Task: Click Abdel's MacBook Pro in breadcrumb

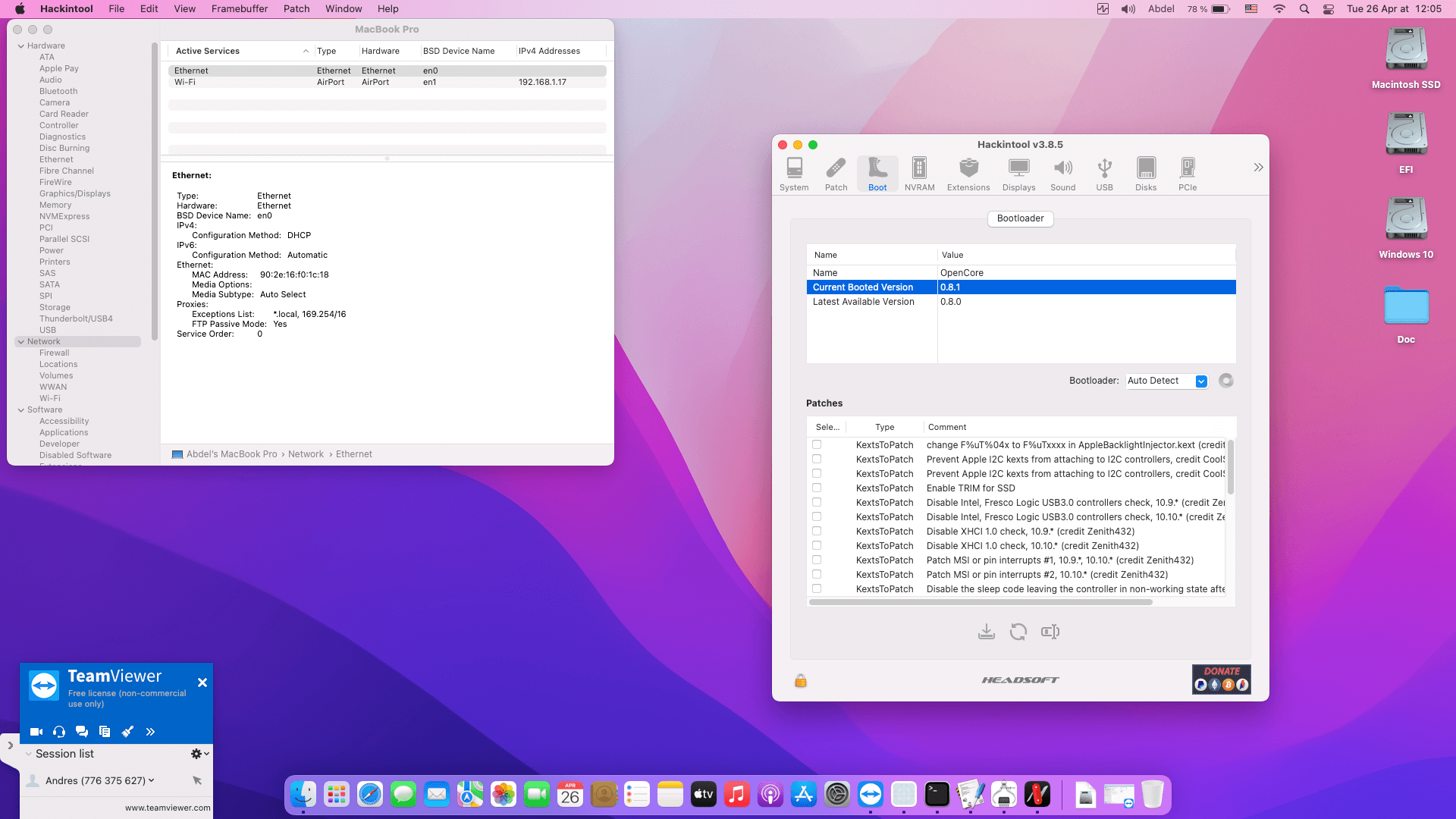Action: (x=231, y=454)
